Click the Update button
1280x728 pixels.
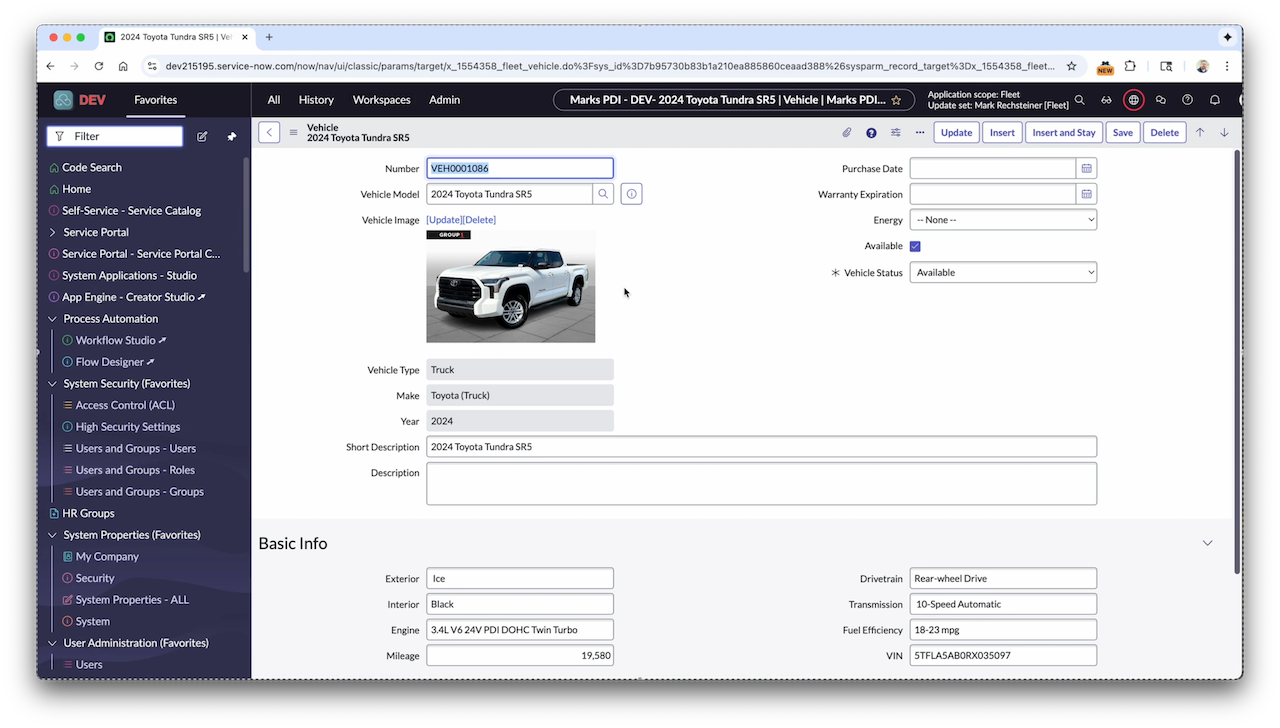[x=956, y=132]
